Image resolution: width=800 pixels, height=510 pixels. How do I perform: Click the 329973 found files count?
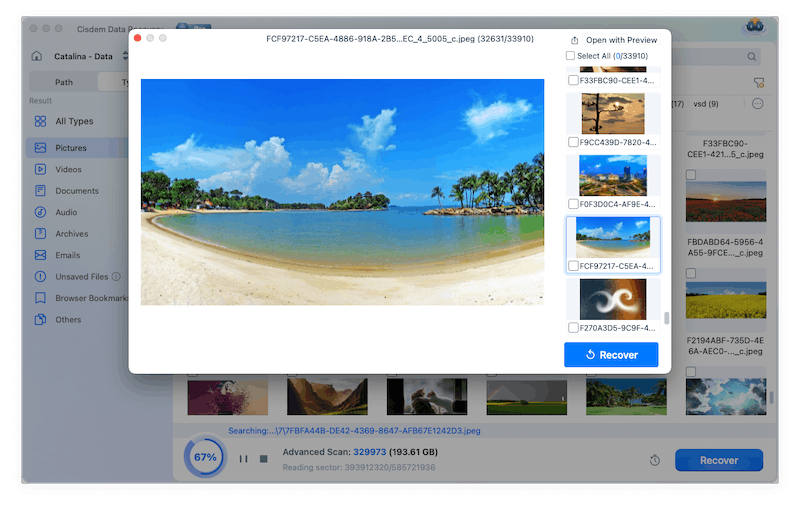tap(369, 452)
